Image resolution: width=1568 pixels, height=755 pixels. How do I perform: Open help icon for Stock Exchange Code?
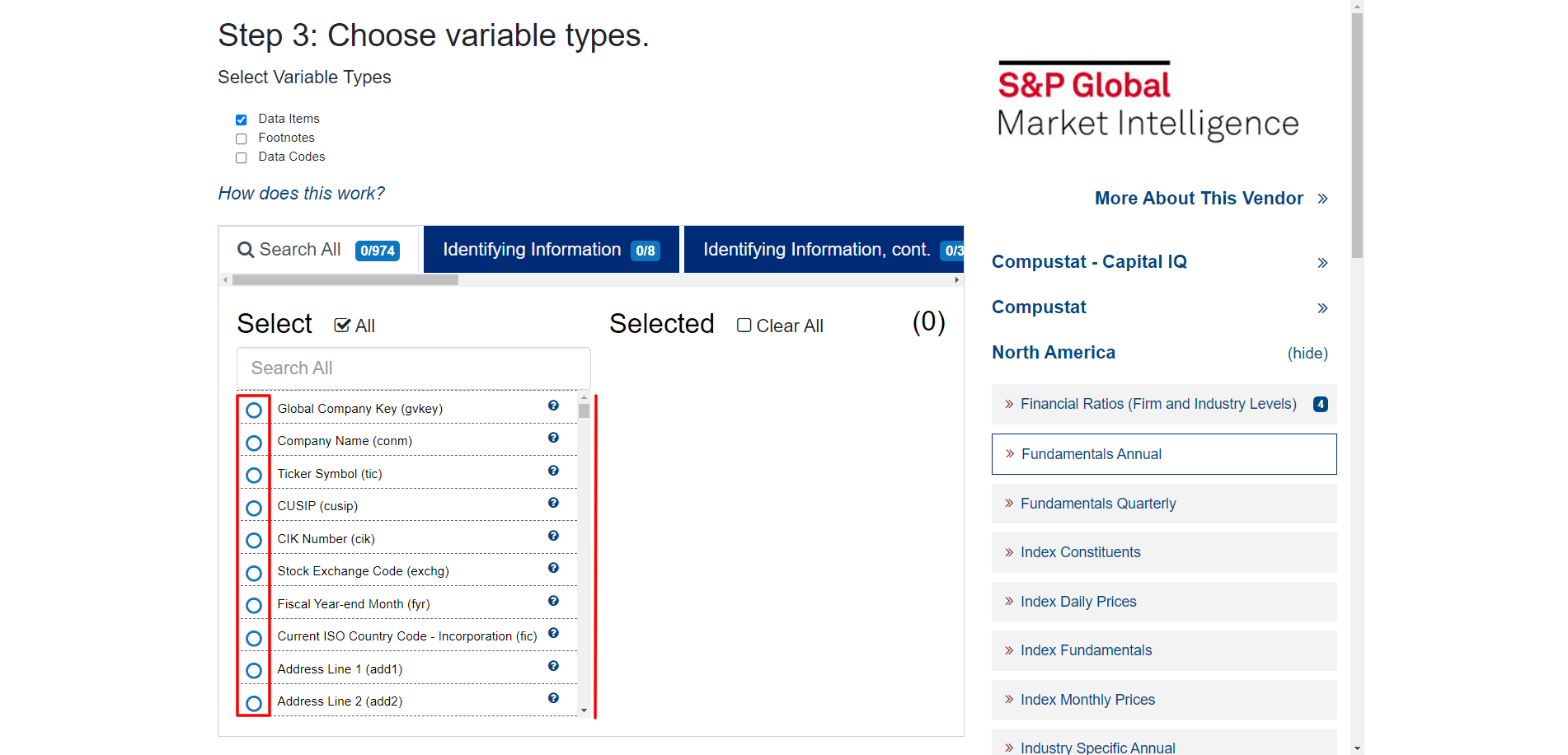click(553, 568)
